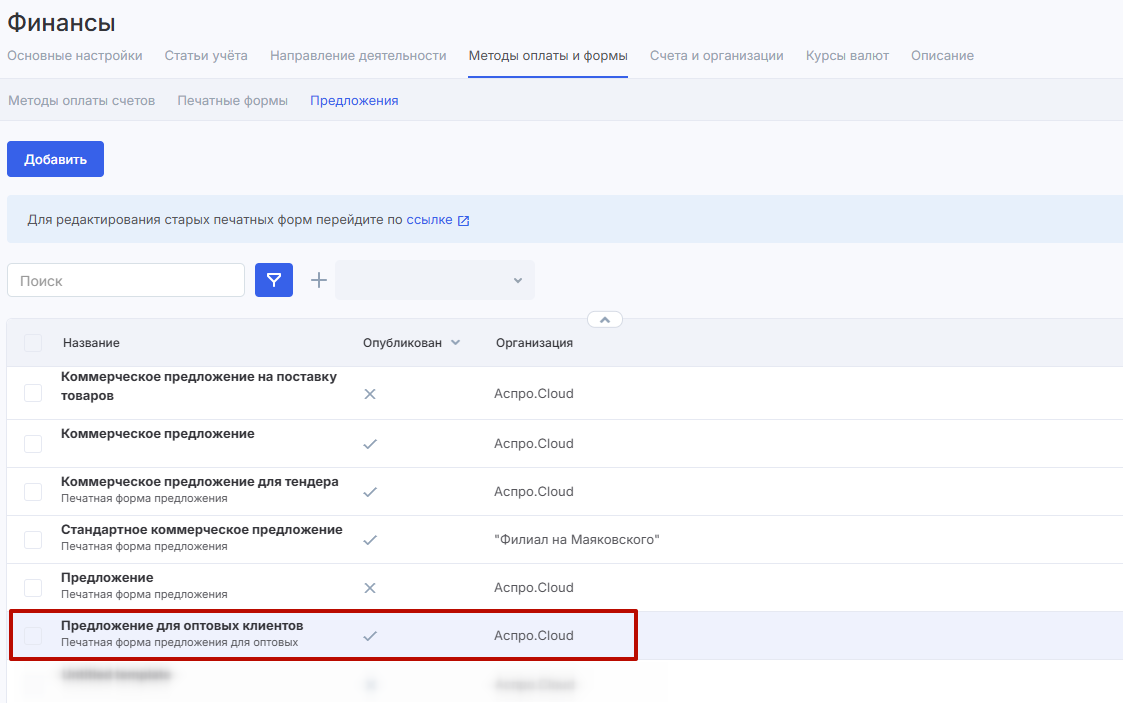
Task: Click the unpublished X for Коммерческое предложение на поставку товаров
Action: pos(370,394)
